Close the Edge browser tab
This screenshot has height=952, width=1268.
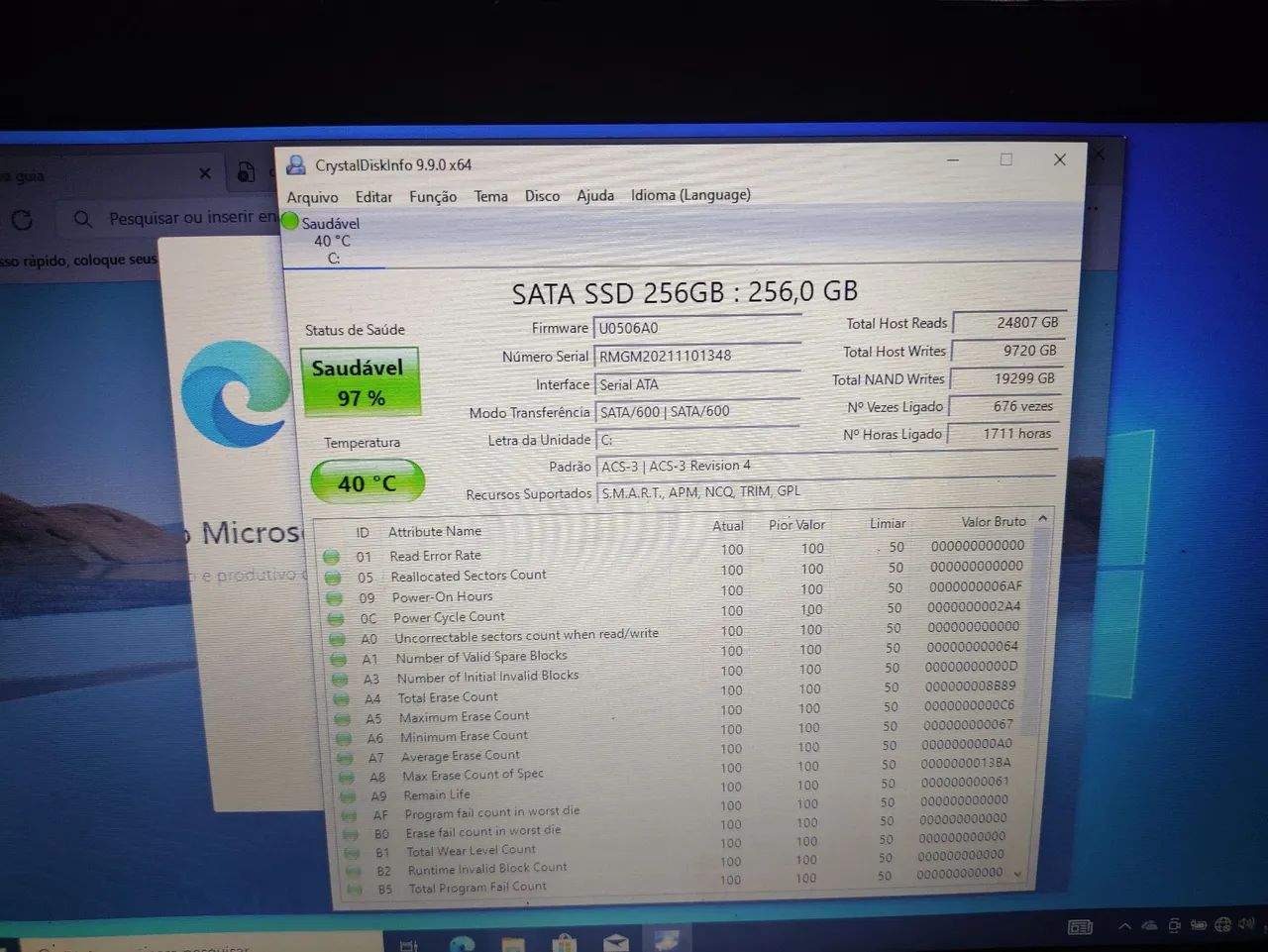[205, 173]
